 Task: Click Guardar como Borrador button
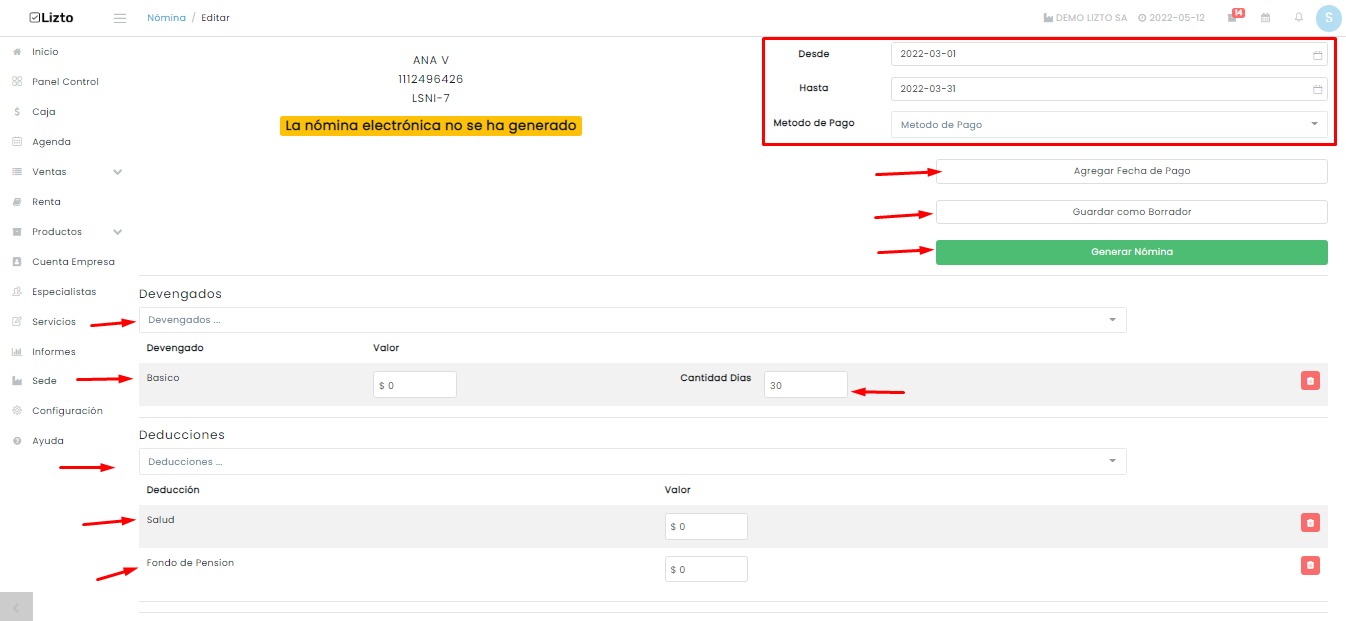coord(1131,212)
